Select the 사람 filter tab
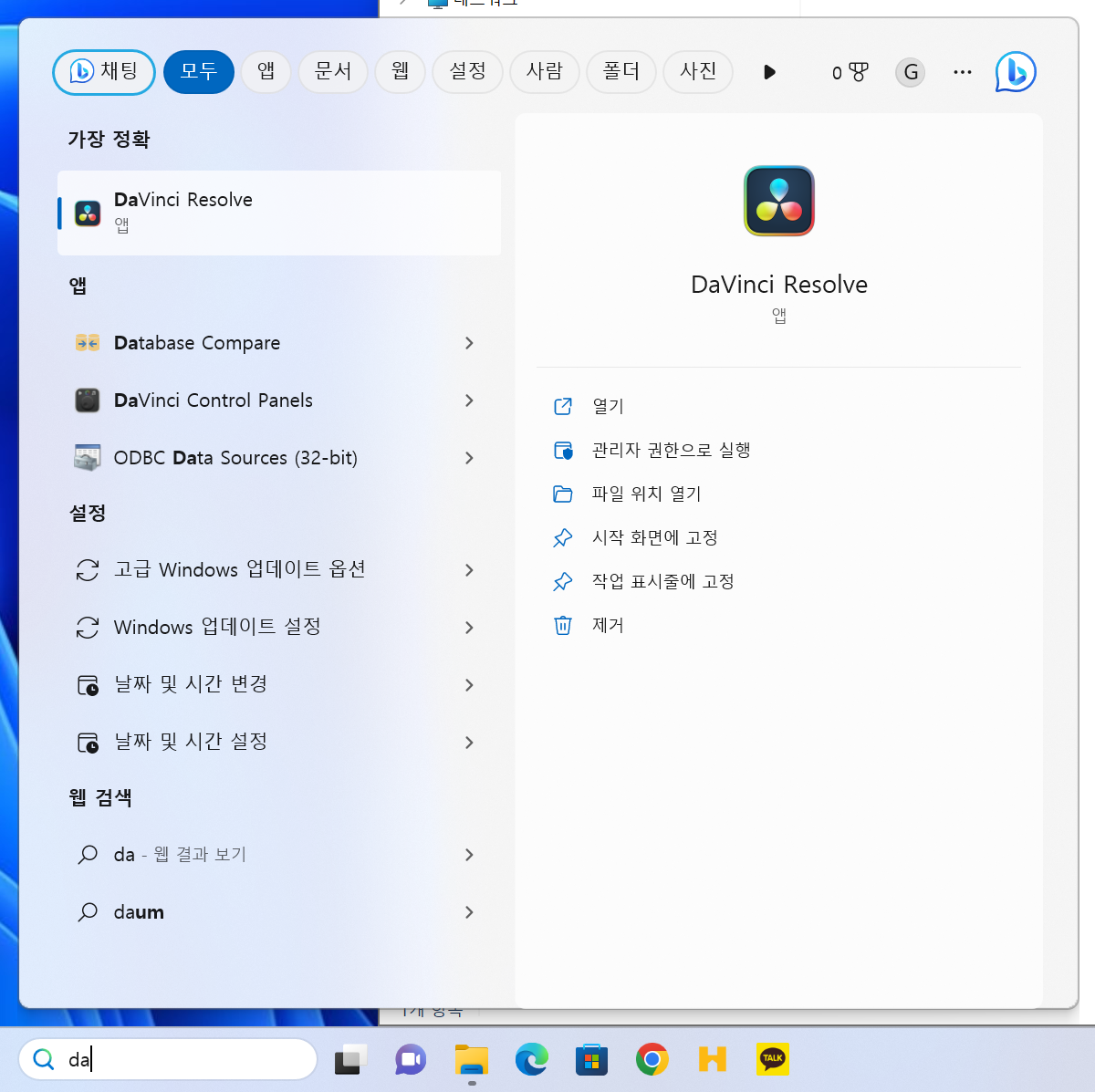 545,72
